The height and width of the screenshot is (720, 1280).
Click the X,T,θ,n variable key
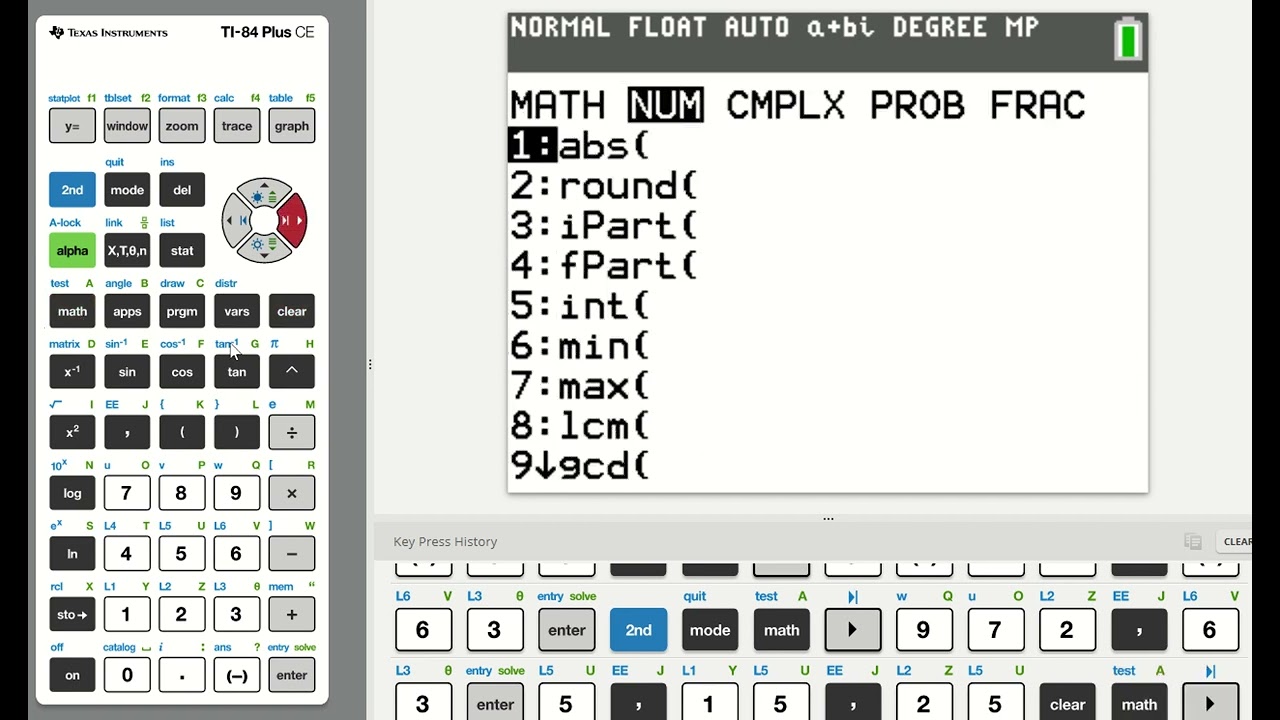point(127,251)
